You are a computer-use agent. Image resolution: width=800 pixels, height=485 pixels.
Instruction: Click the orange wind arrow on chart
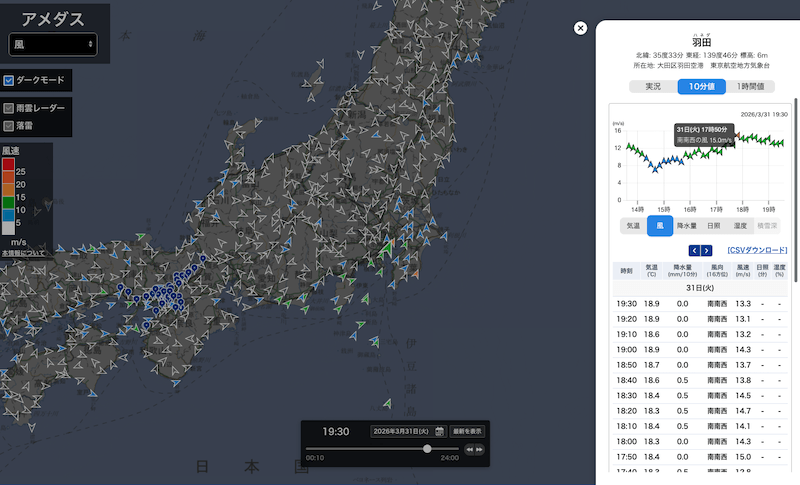(737, 135)
